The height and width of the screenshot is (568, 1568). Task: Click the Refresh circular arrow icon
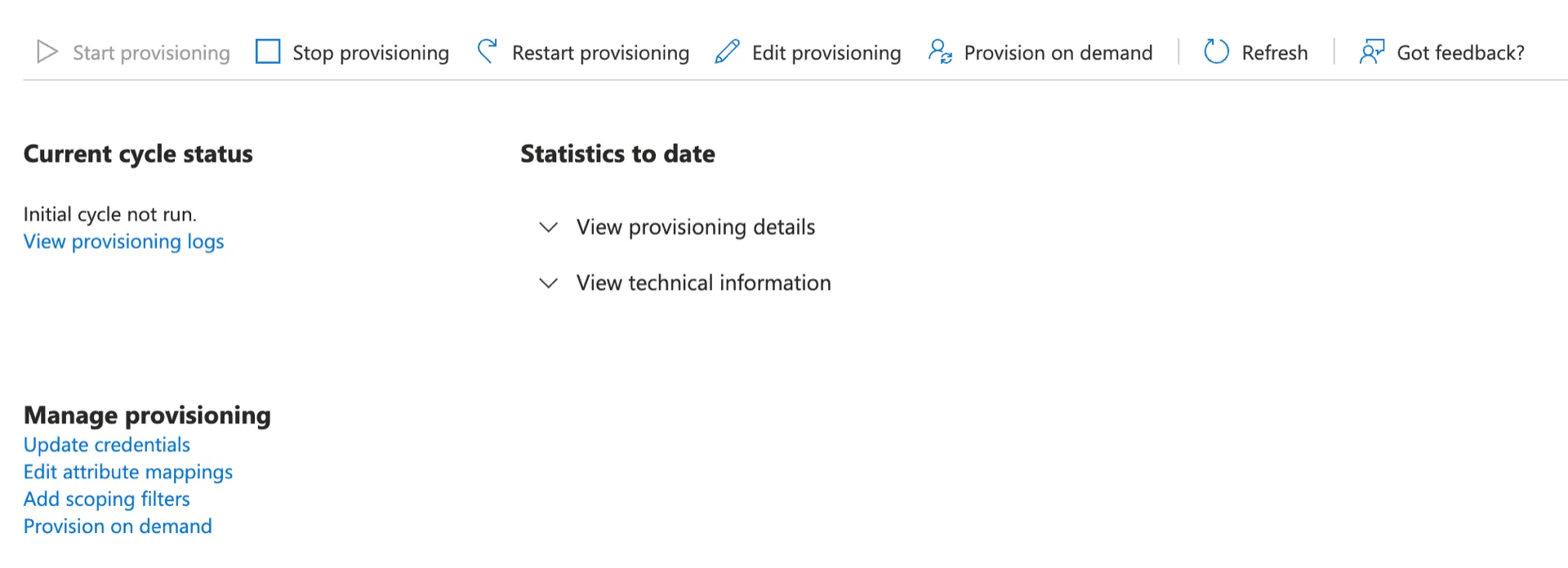coord(1216,52)
